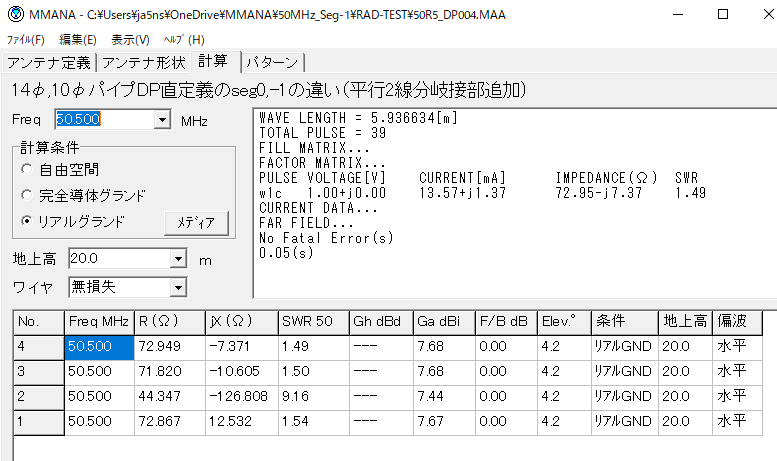
Task: Expand the 地上高 height dropdown
Action: click(x=178, y=259)
